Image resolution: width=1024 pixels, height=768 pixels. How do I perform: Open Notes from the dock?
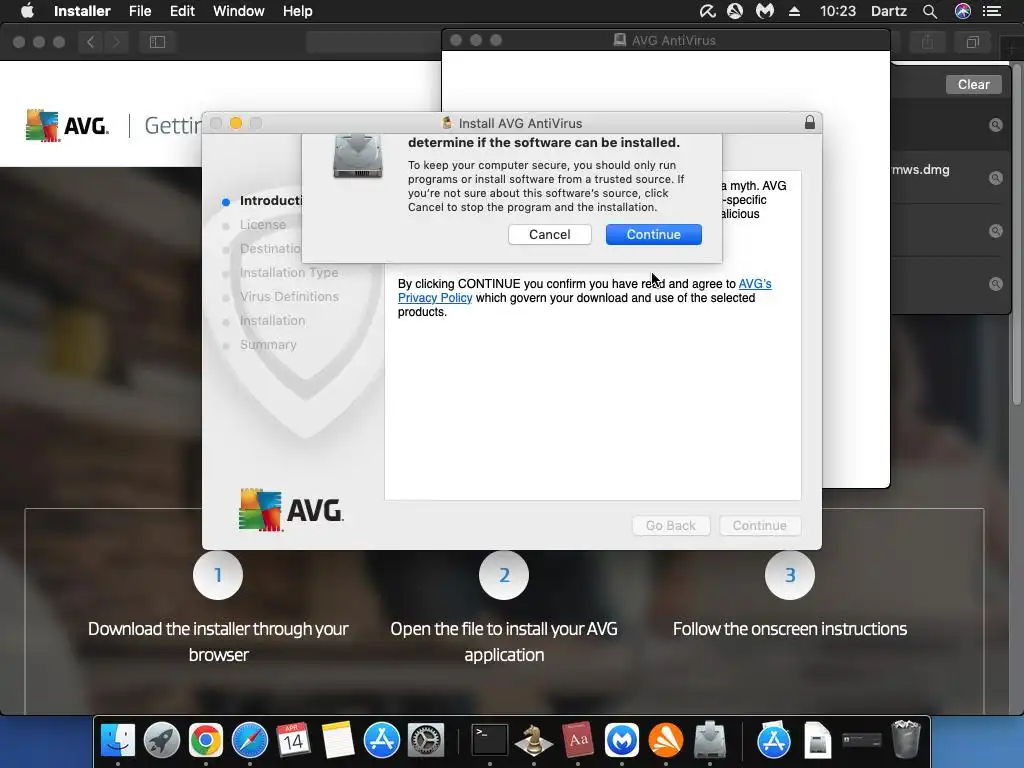click(337, 741)
